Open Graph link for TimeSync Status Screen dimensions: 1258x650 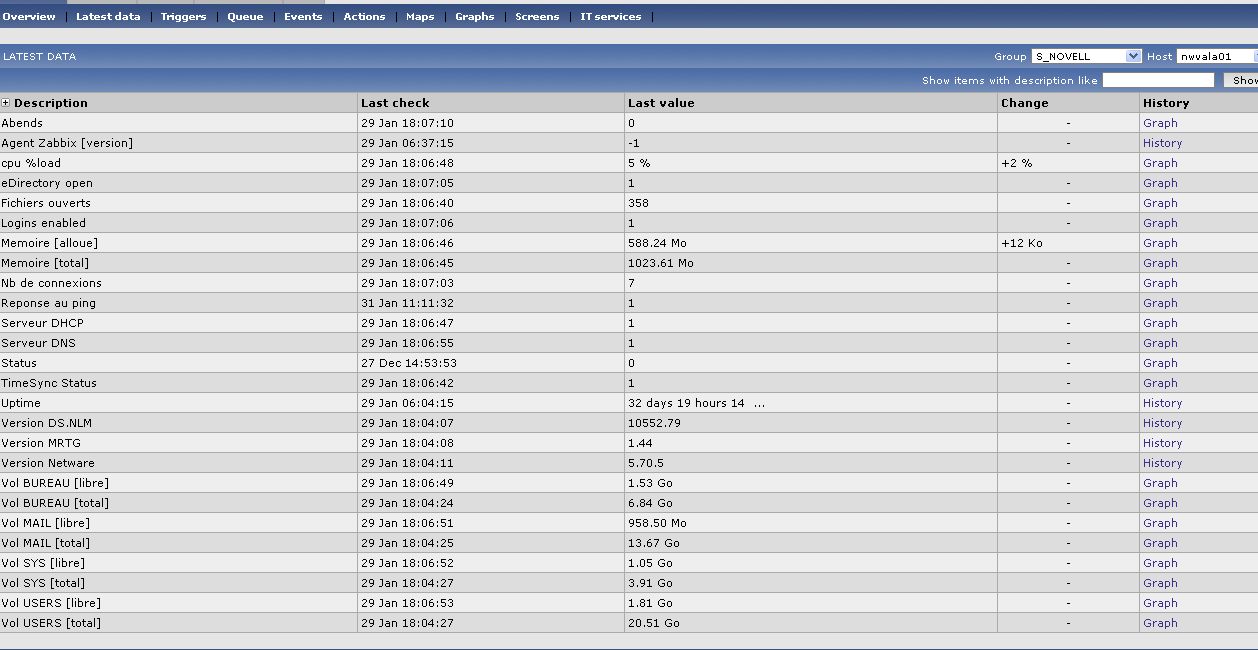pos(1160,383)
